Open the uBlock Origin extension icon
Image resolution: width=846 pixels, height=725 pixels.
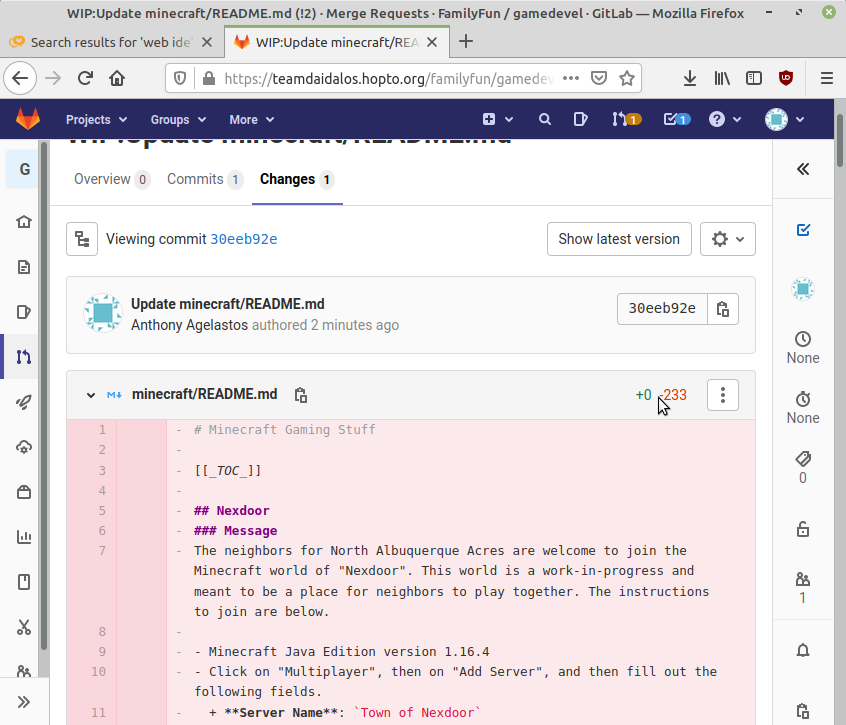click(x=786, y=79)
